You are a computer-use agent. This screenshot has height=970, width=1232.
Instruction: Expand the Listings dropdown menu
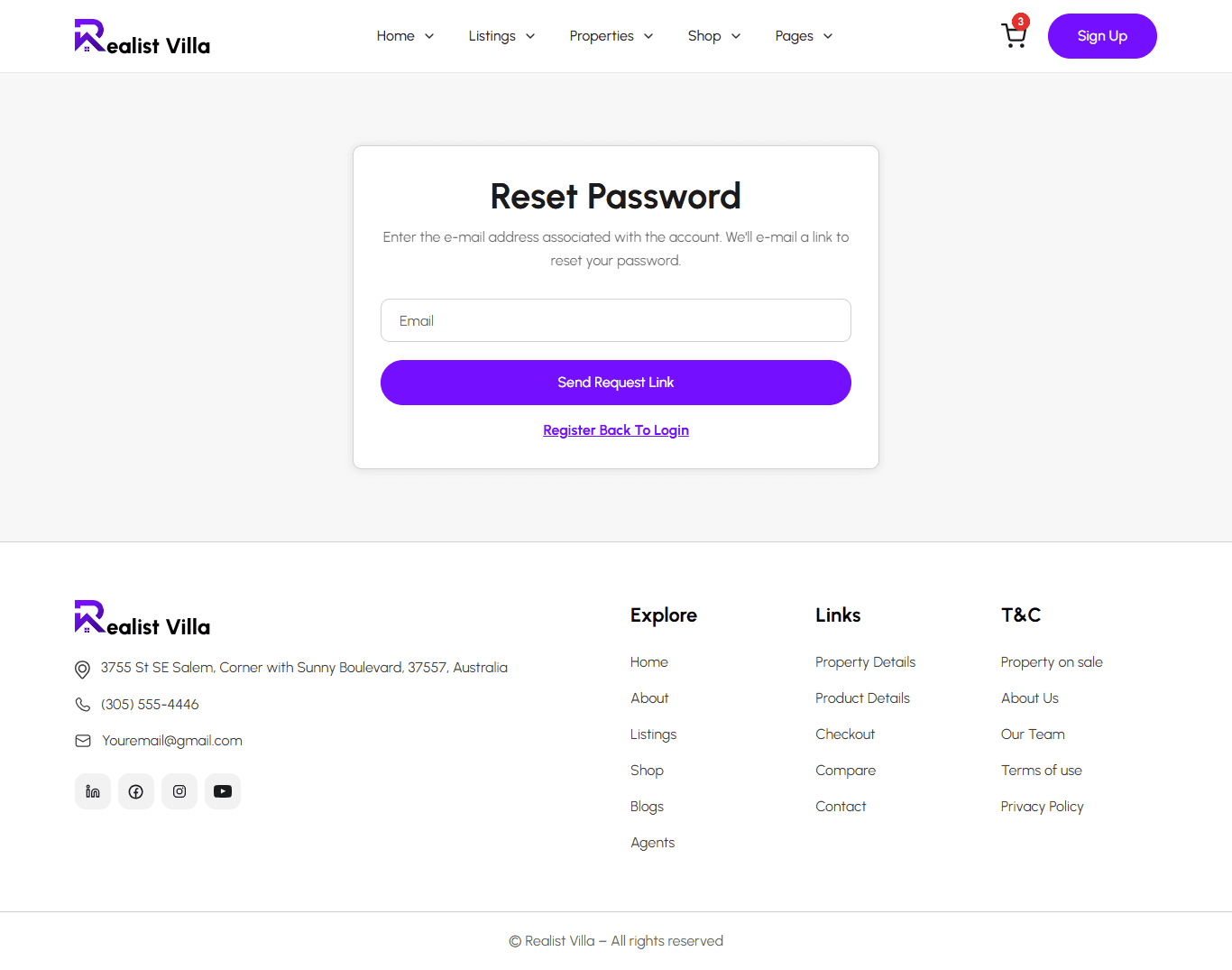pyautogui.click(x=501, y=36)
